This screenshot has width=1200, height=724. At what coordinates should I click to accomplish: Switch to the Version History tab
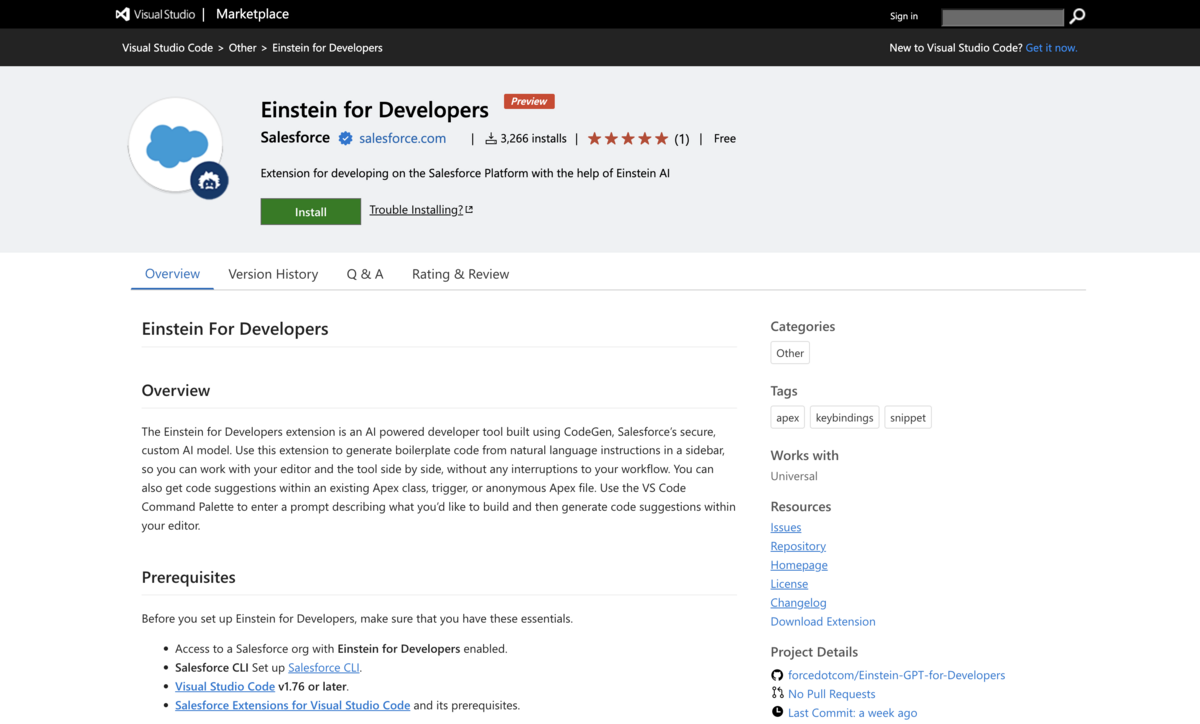coord(273,273)
